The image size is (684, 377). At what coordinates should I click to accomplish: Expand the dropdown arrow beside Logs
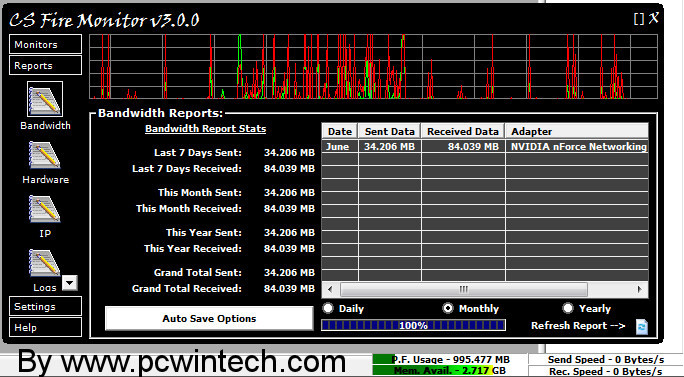(x=70, y=283)
